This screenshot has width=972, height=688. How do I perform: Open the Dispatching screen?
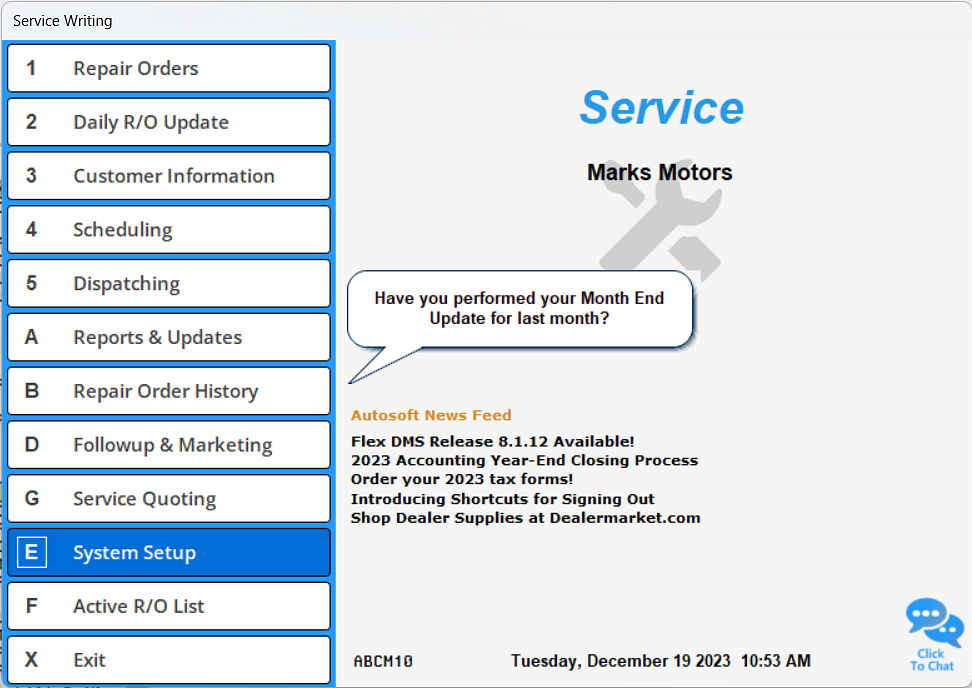pos(168,283)
